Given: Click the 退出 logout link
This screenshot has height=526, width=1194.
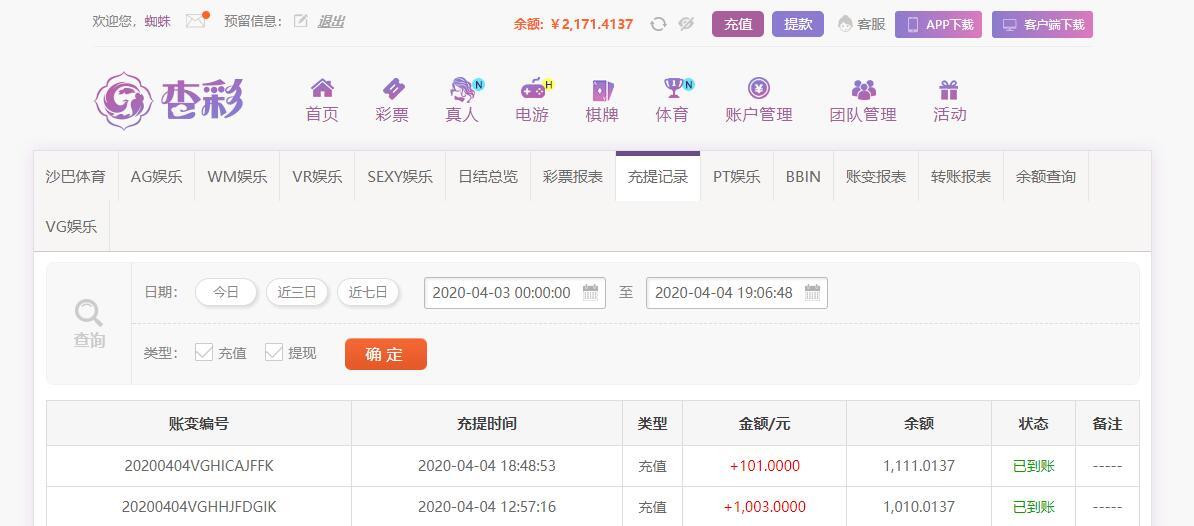Looking at the screenshot, I should 330,21.
